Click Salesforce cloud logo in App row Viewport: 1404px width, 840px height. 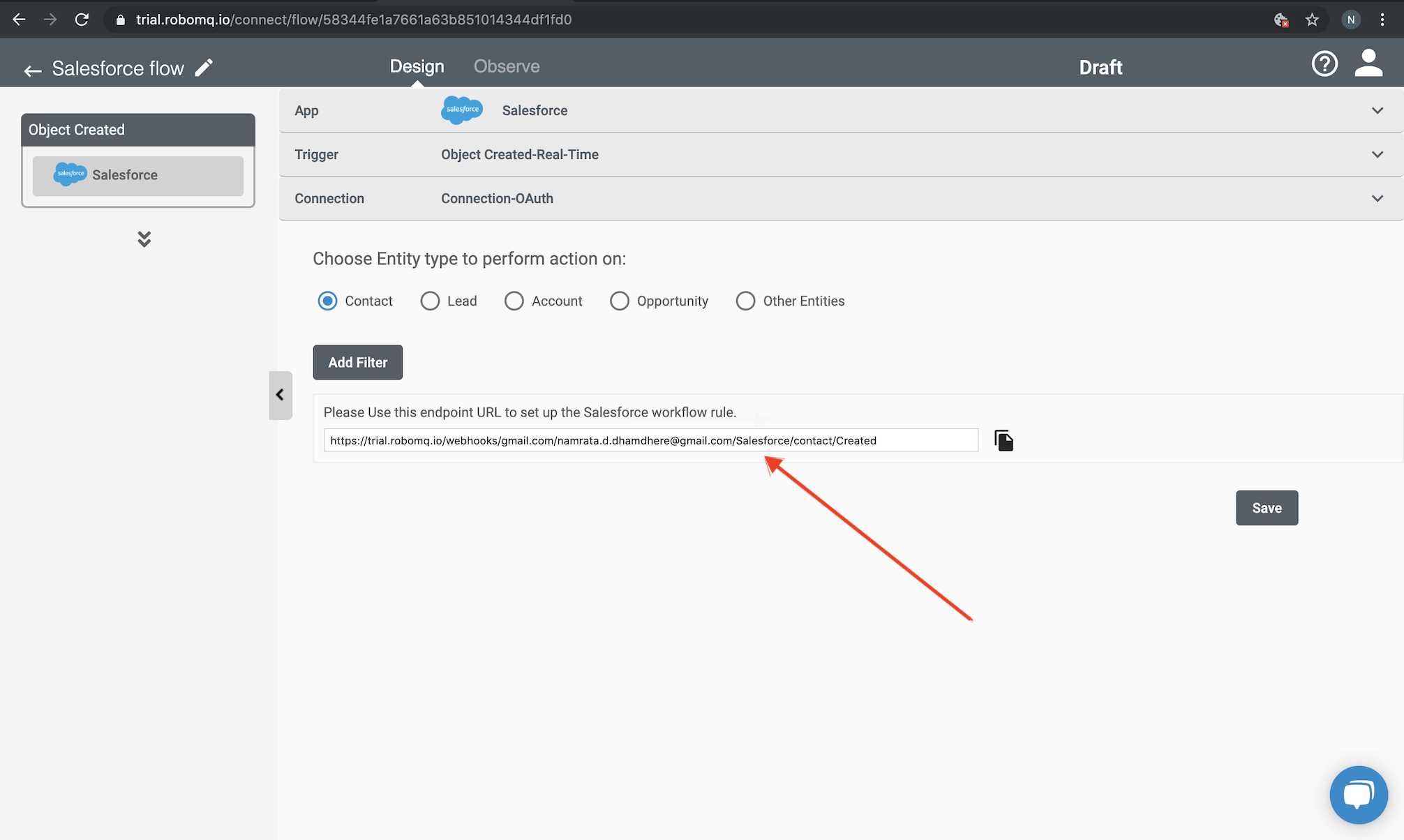point(462,110)
